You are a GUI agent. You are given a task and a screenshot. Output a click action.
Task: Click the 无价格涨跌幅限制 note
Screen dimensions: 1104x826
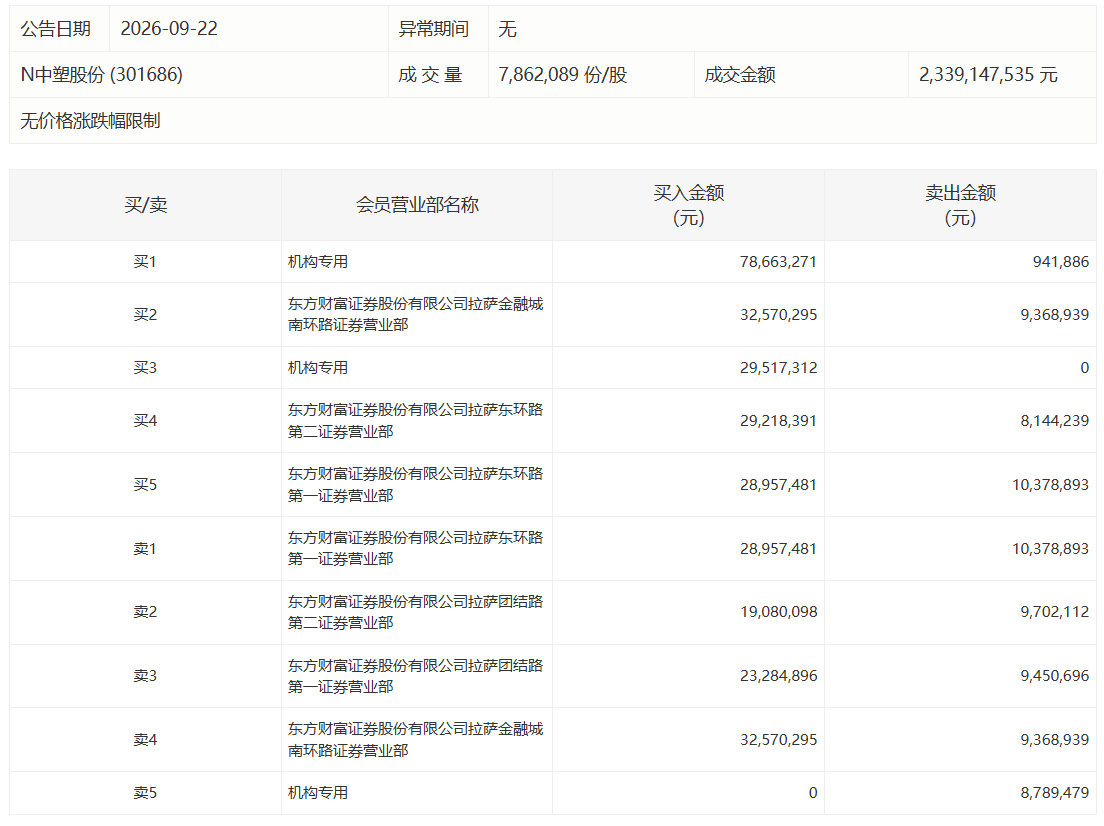pyautogui.click(x=90, y=121)
